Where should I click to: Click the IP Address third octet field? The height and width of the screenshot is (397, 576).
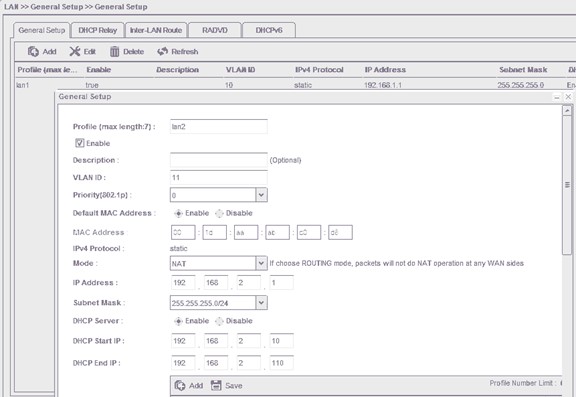click(249, 283)
